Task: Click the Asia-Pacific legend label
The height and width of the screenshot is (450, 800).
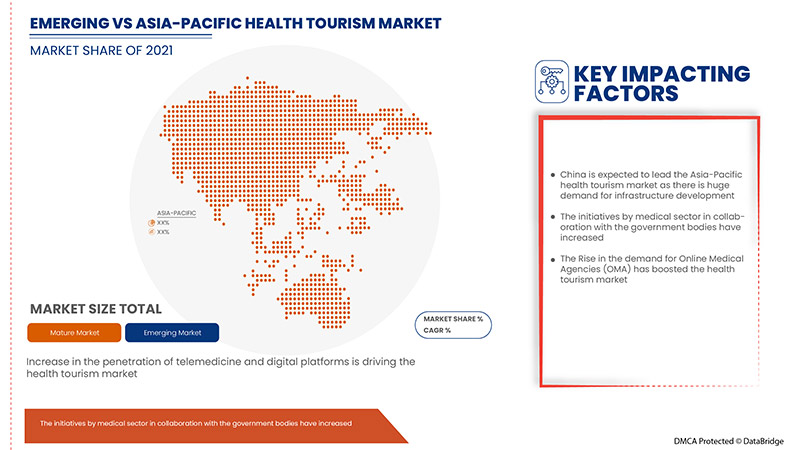Action: click(x=176, y=213)
